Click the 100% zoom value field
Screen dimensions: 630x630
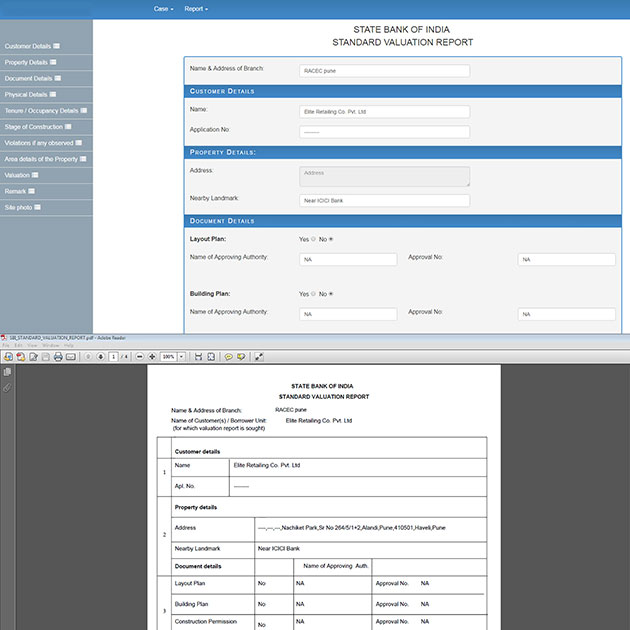[168, 356]
